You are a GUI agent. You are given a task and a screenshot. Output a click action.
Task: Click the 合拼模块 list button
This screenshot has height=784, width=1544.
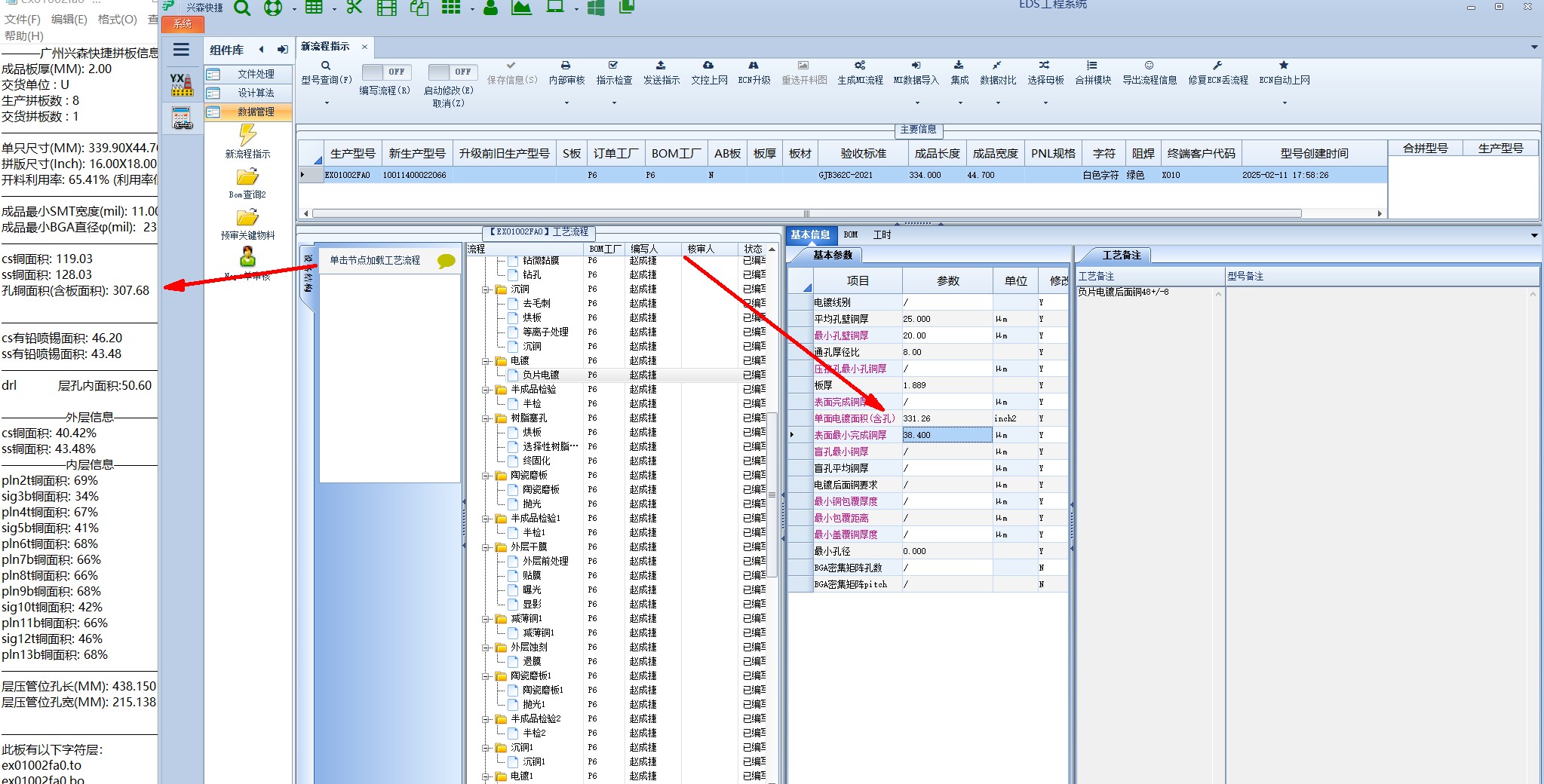point(1093,72)
